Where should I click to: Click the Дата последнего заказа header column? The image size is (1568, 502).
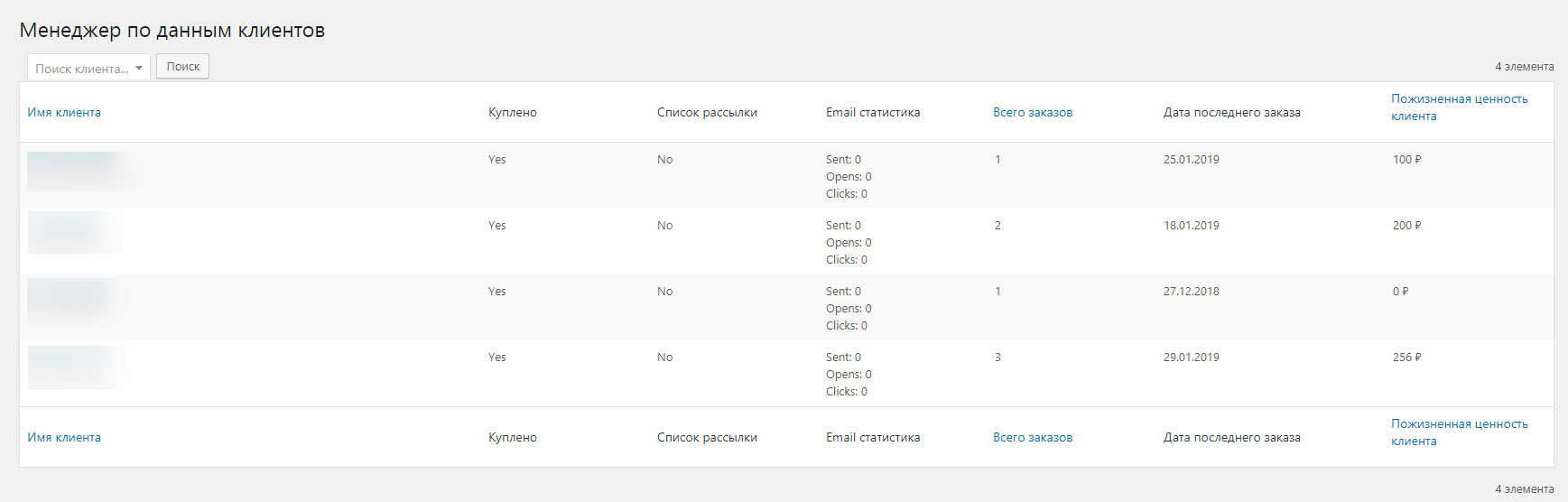1231,113
